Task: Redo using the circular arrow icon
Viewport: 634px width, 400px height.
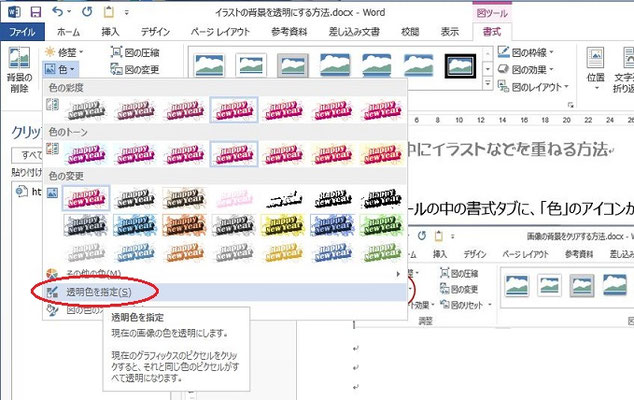Action: (87, 12)
